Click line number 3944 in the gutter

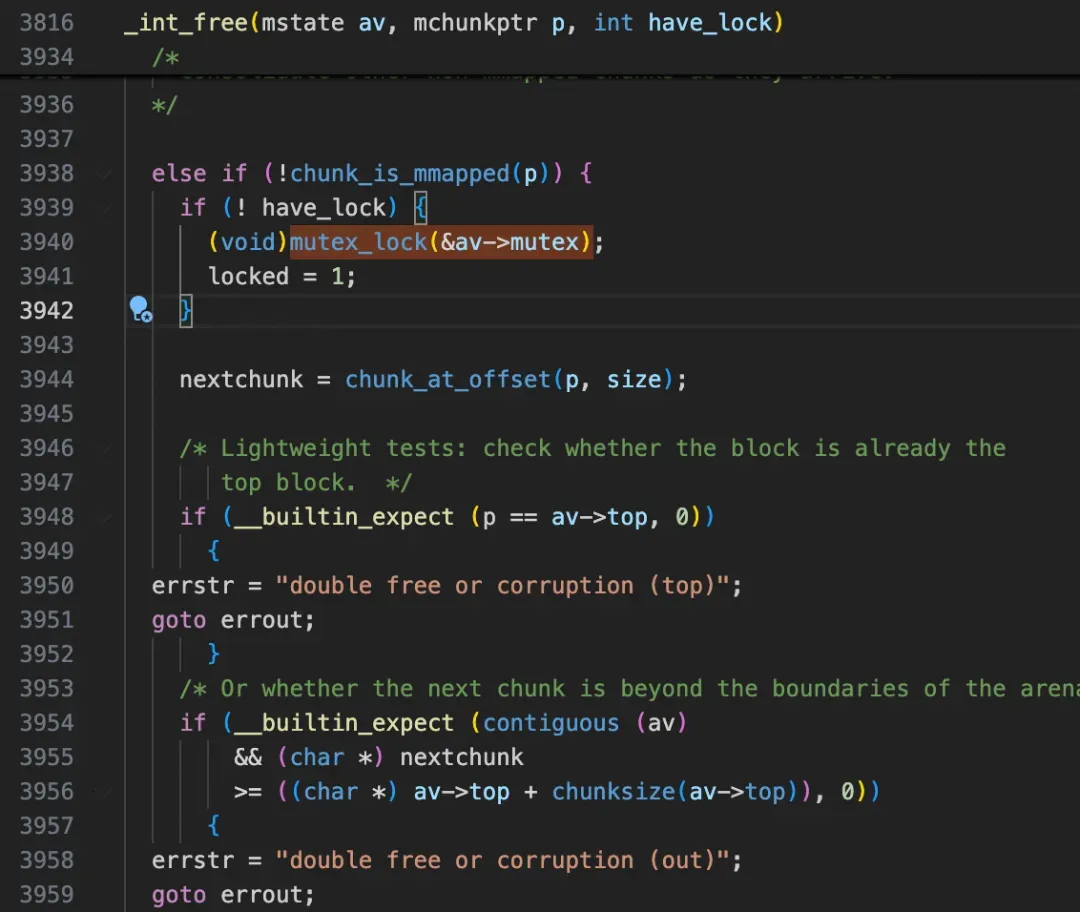[46, 380]
